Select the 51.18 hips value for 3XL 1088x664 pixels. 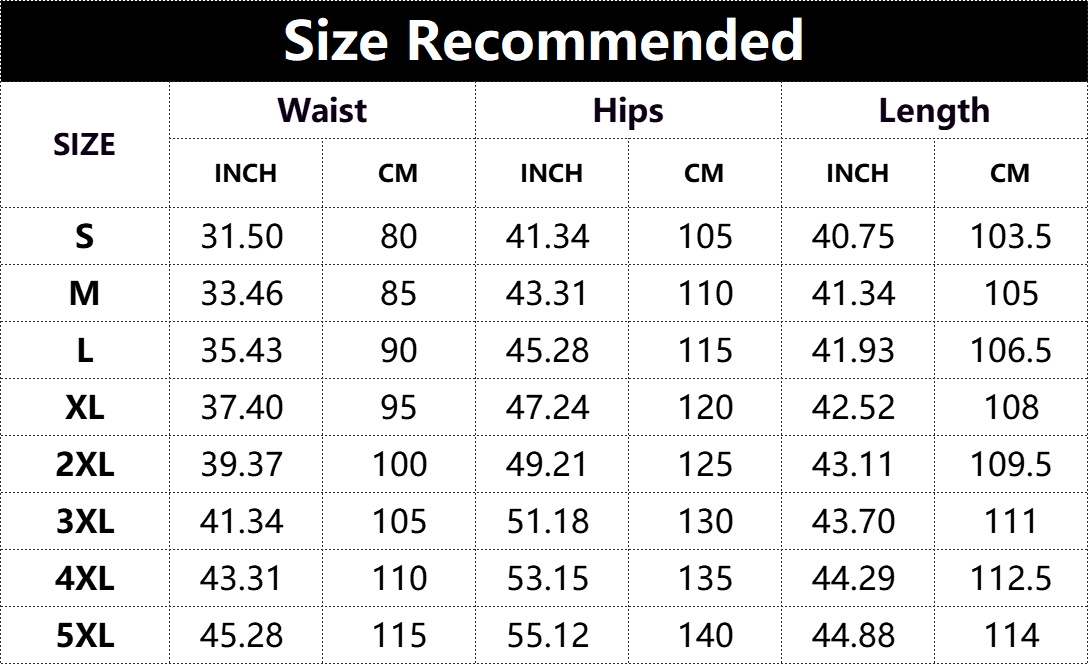pyautogui.click(x=548, y=521)
